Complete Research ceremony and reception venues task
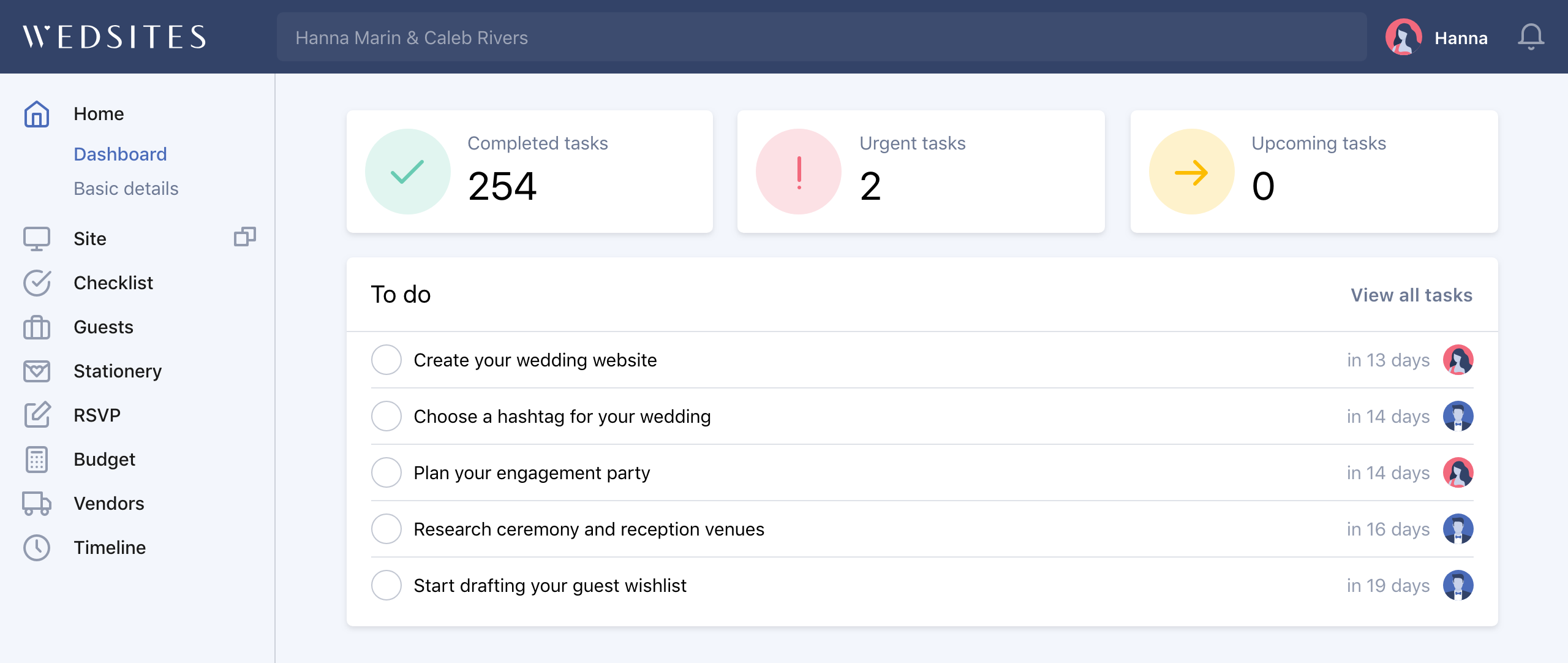 click(x=386, y=529)
